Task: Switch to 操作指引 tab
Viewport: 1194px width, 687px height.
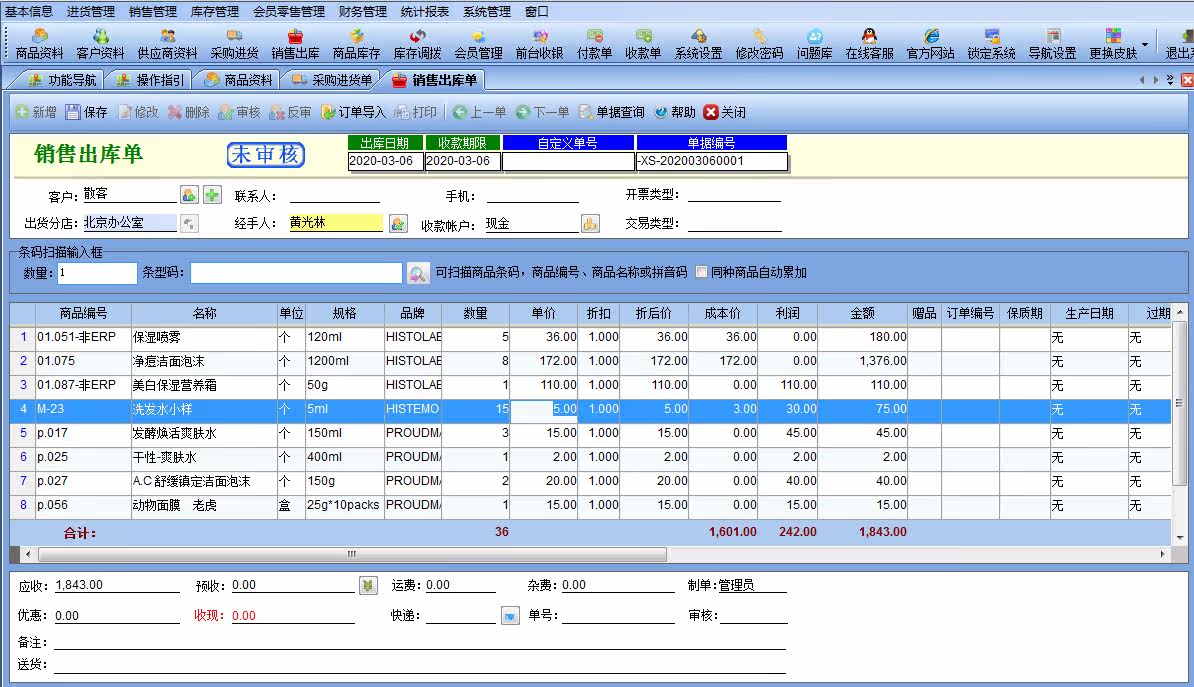Action: click(x=149, y=80)
